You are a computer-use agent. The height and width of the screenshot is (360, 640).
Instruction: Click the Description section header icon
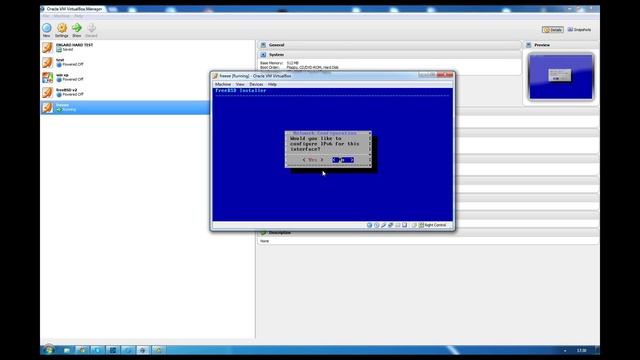pyautogui.click(x=264, y=233)
